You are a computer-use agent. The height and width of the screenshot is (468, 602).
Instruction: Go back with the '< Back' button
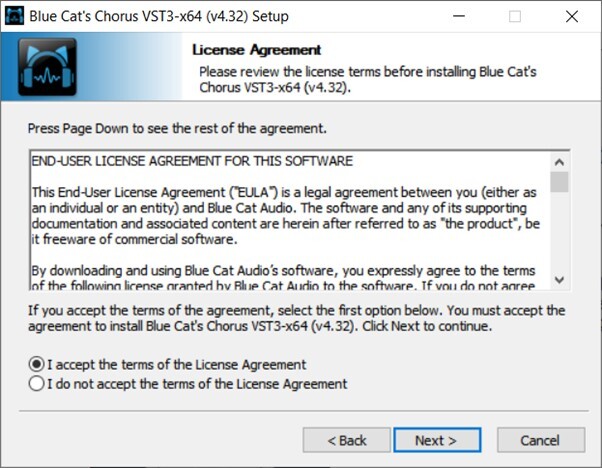347,440
